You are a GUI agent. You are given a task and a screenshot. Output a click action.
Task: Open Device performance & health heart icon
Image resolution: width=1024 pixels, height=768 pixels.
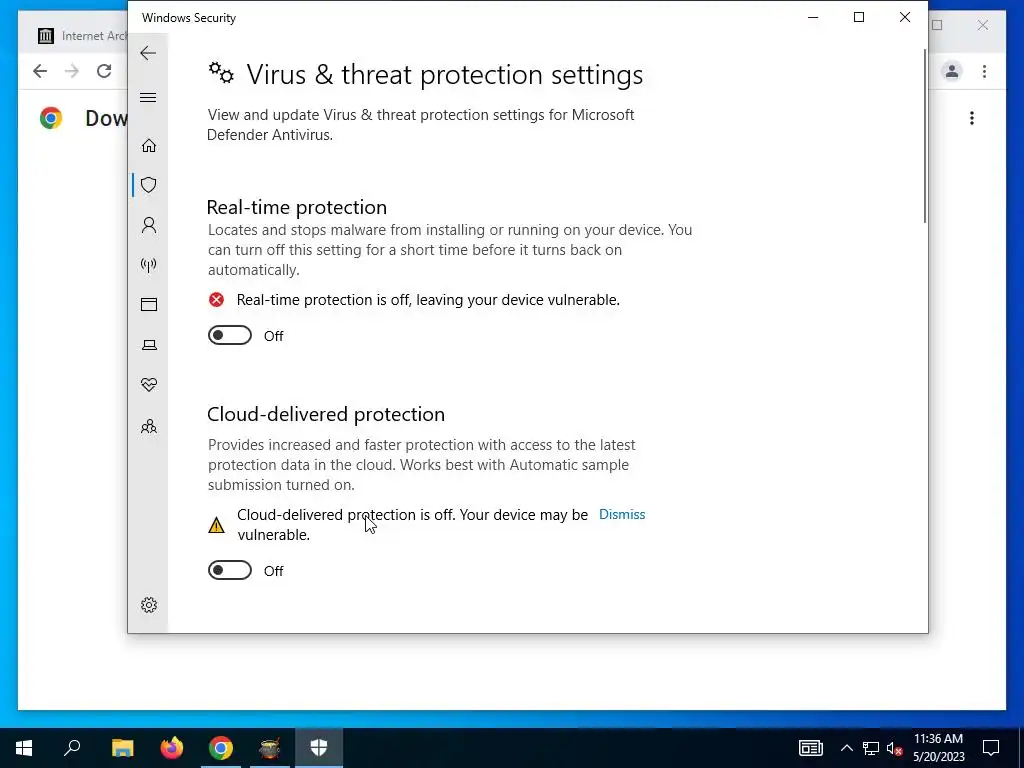click(x=149, y=385)
